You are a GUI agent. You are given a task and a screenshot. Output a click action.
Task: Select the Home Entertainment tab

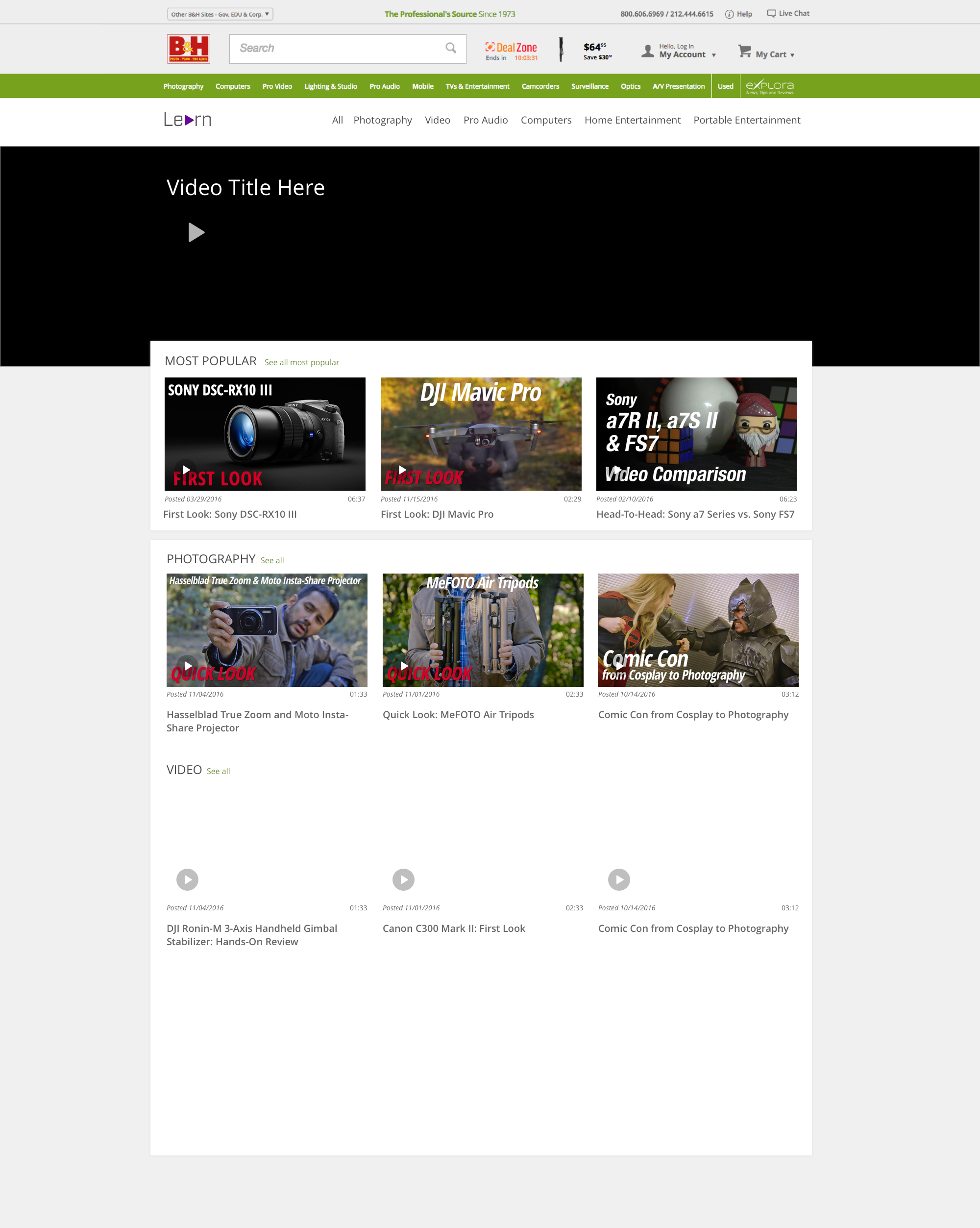point(633,120)
